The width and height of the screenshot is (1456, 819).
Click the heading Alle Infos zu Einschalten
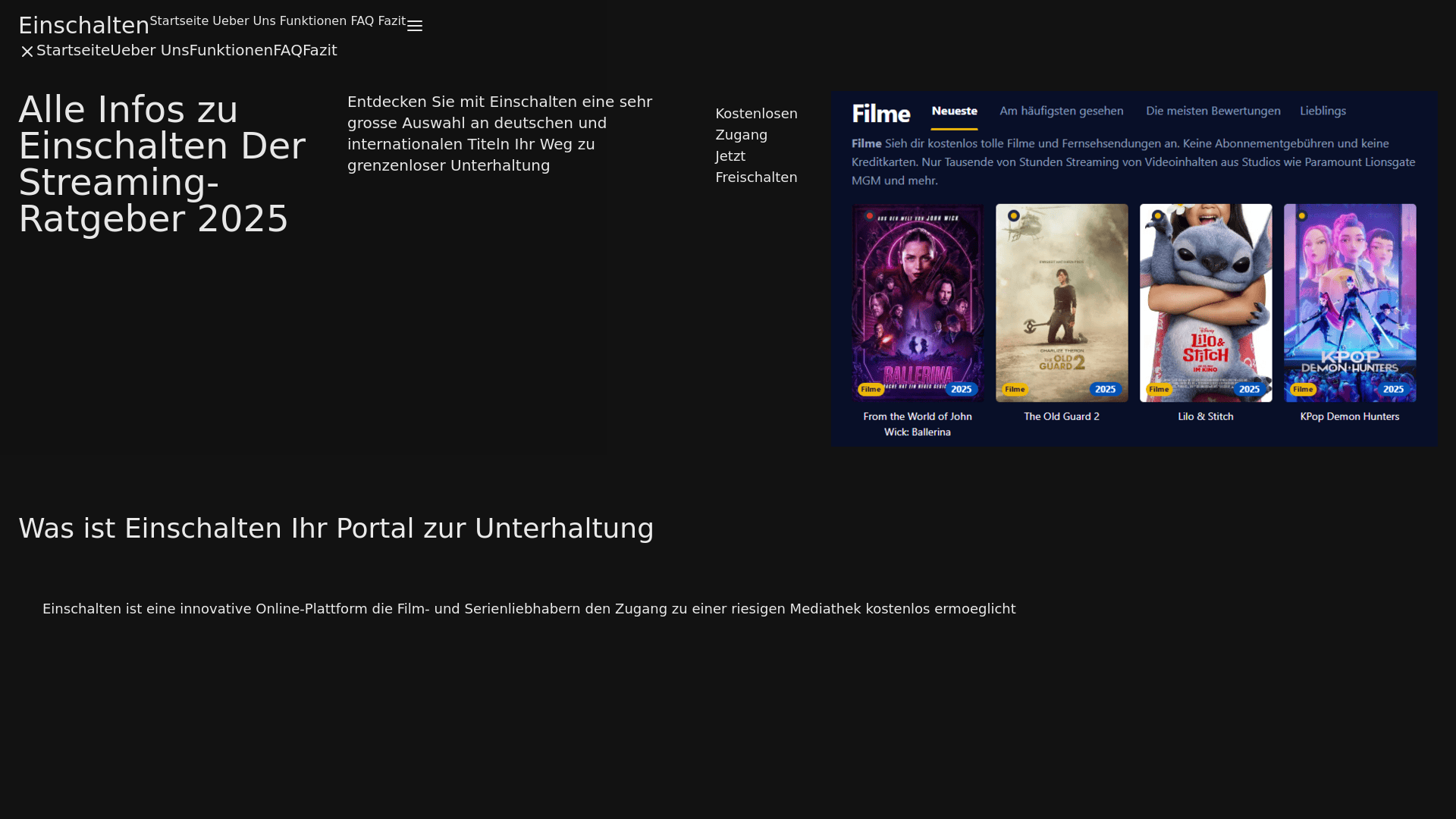point(162,164)
